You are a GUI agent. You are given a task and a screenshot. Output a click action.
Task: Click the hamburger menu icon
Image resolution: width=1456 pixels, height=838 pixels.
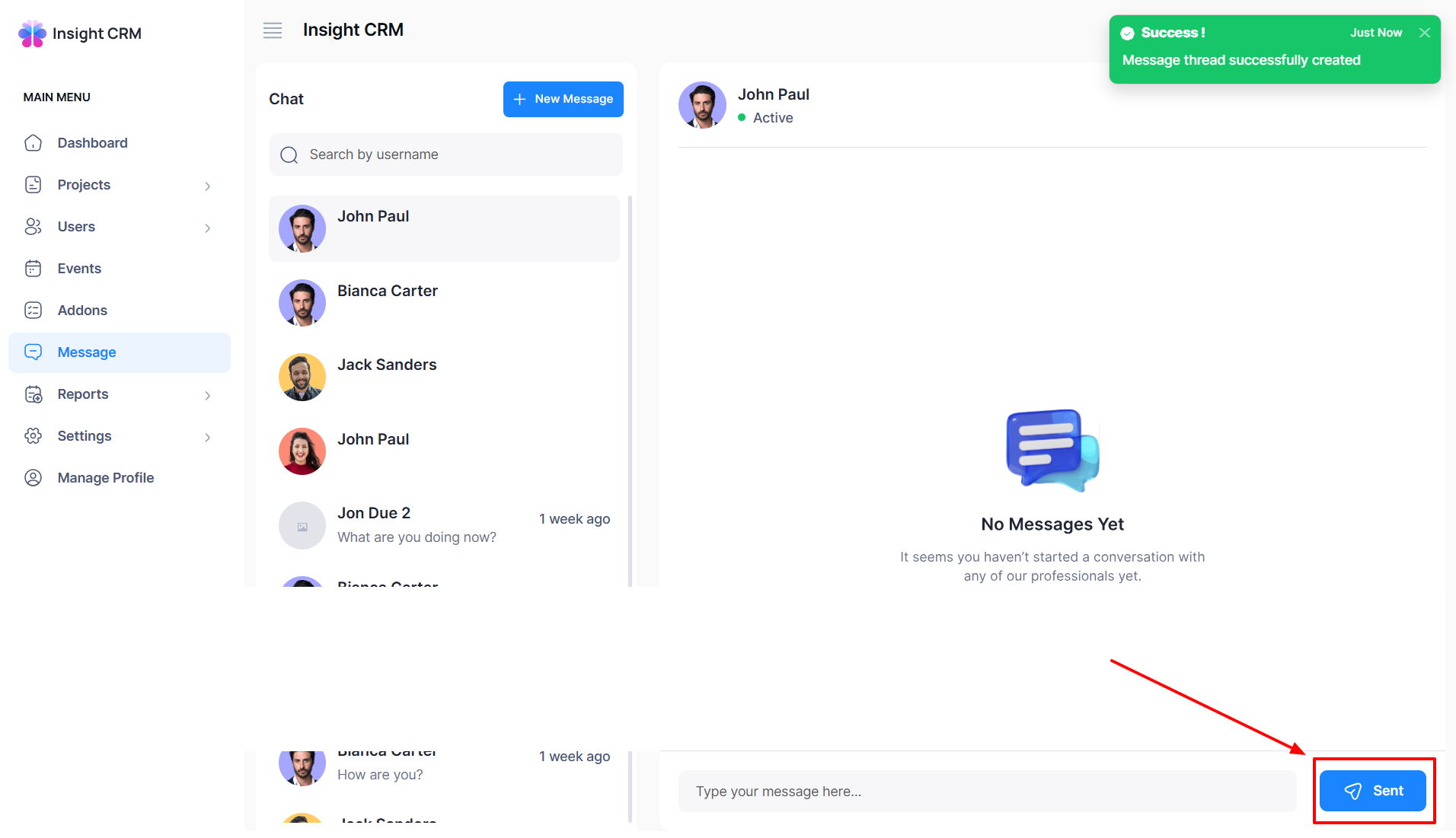pyautogui.click(x=272, y=30)
